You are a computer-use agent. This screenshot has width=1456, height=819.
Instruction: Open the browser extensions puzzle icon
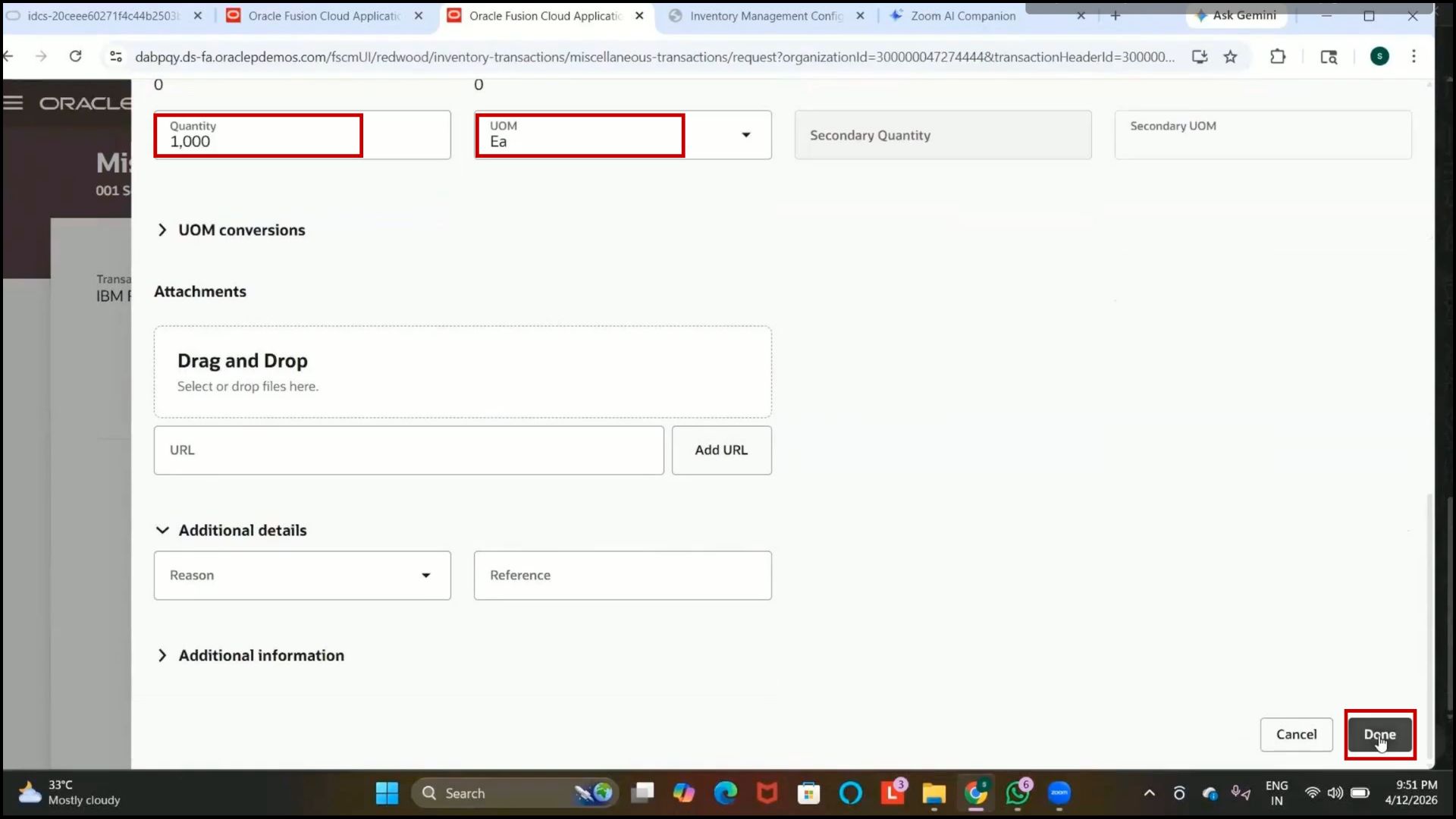(1278, 56)
